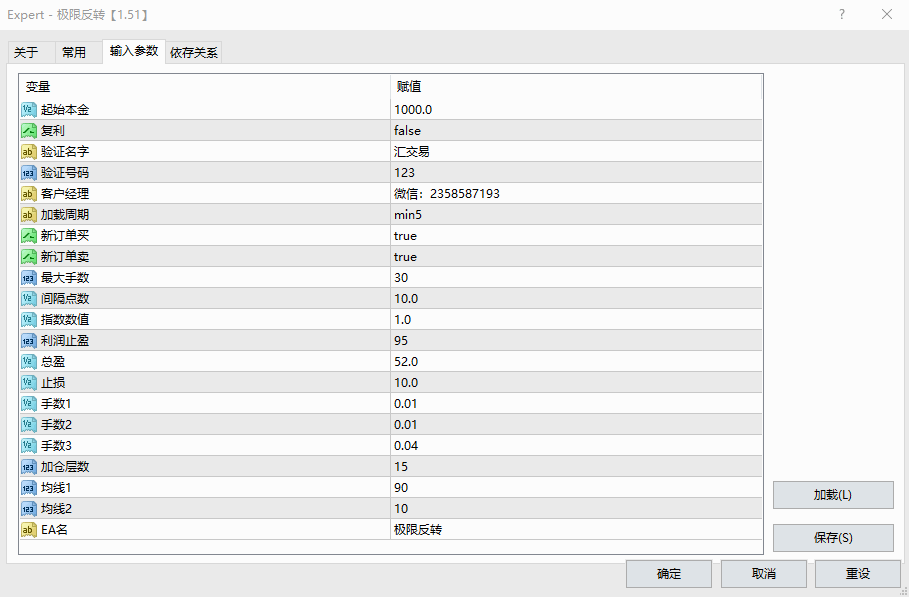Click the 加载(L) button
This screenshot has width=909, height=597.
[833, 495]
